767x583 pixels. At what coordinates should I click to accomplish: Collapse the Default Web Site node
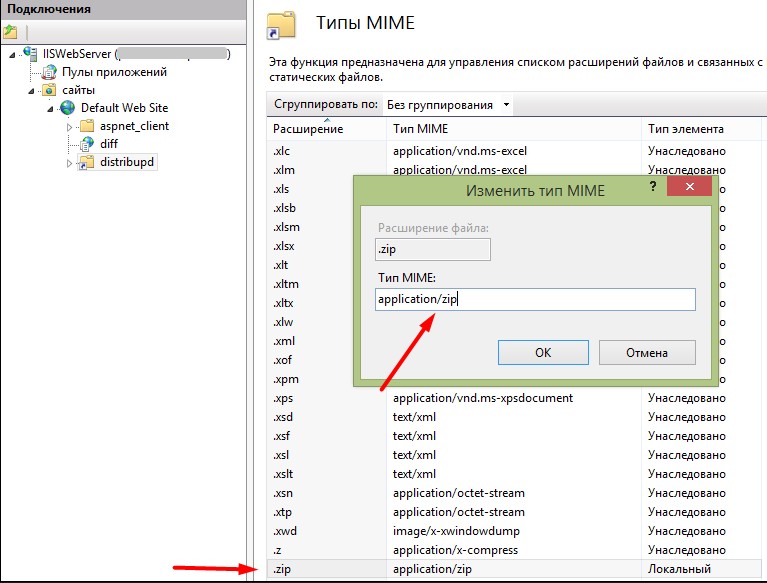tap(51, 108)
